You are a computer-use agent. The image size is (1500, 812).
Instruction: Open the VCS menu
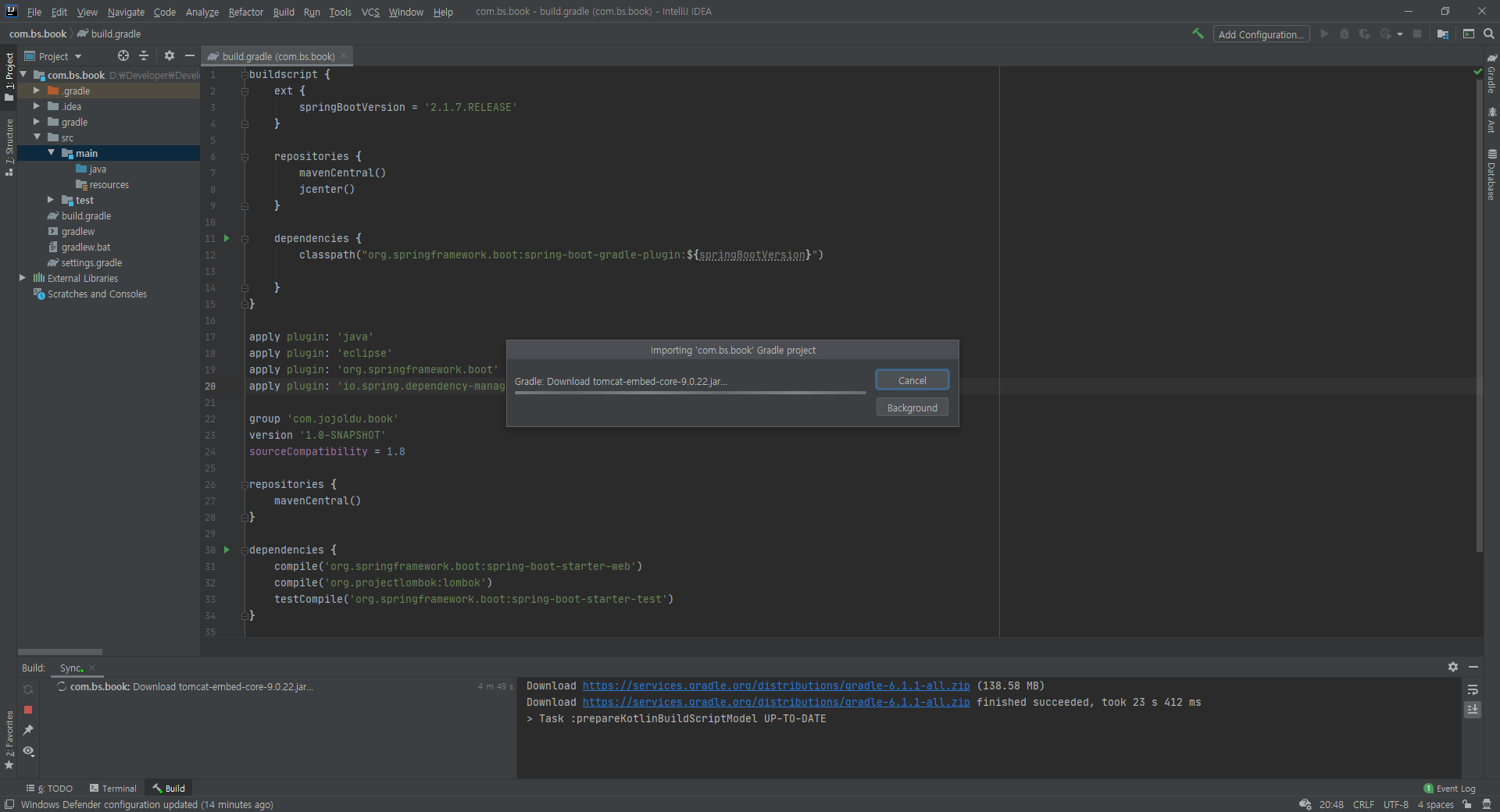(370, 12)
